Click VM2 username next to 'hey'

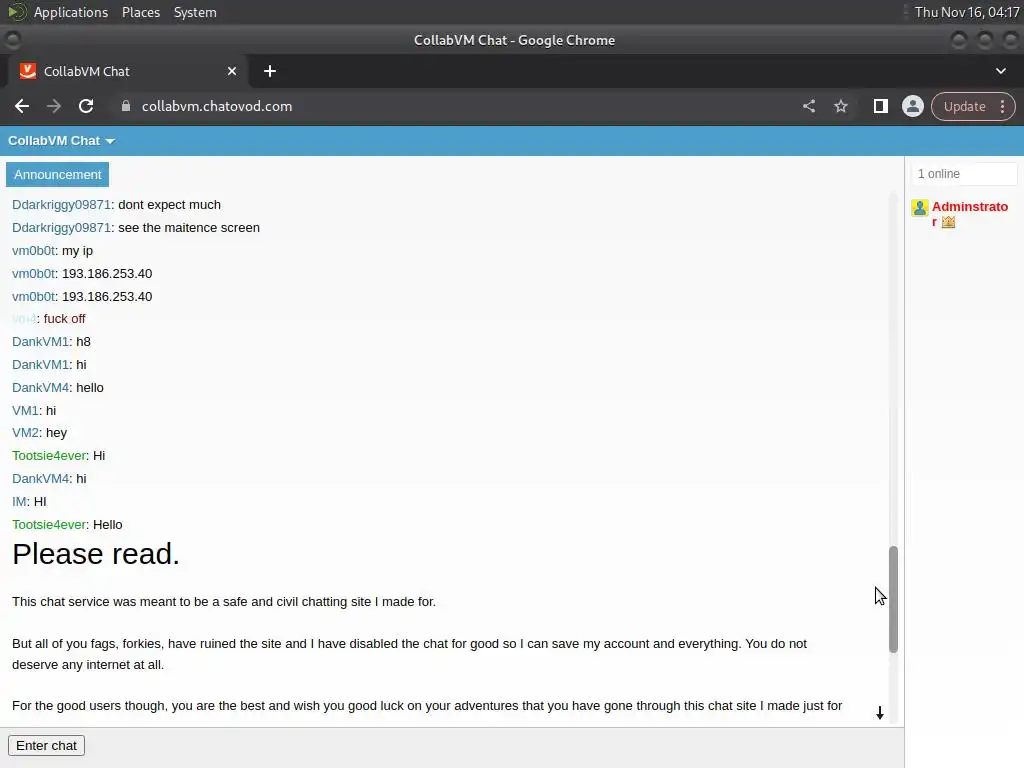[25, 433]
